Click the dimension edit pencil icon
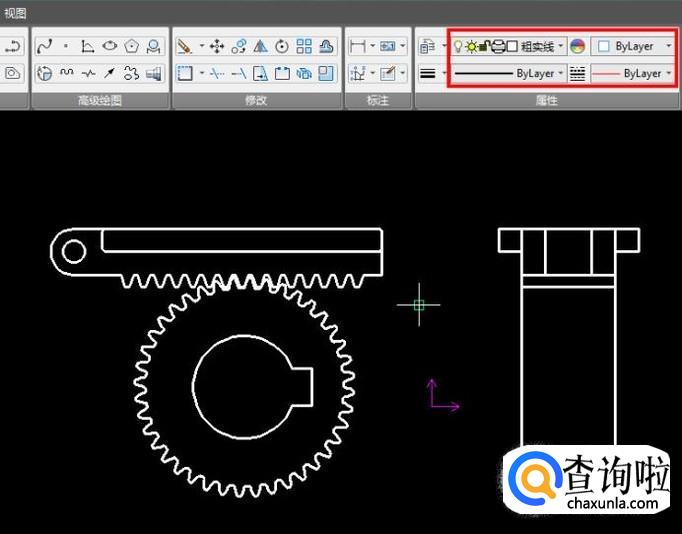 pyautogui.click(x=388, y=73)
